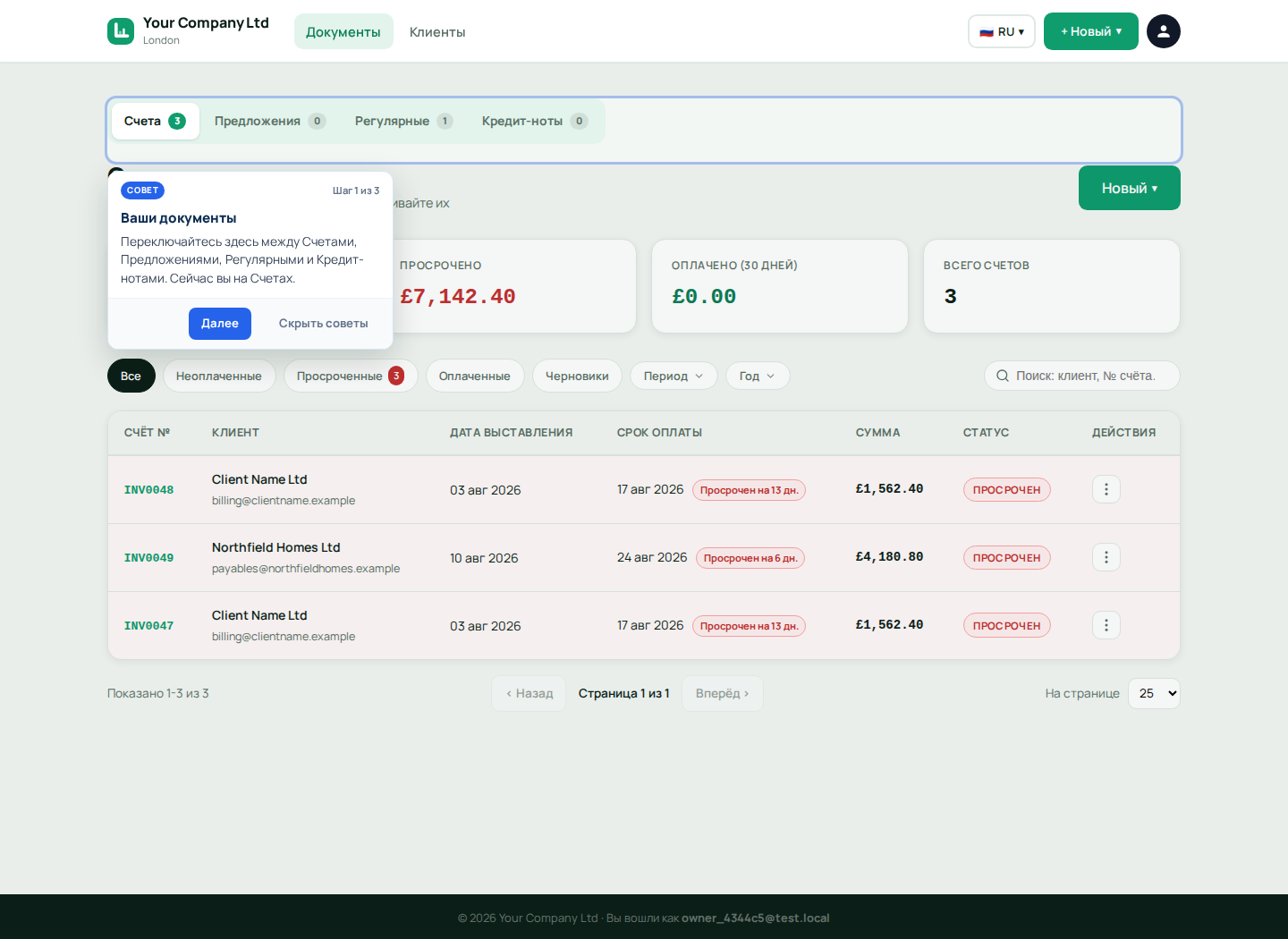This screenshot has height=939, width=1288.
Task: Click "Просрочен на 13 дн." badge for INV0047
Action: [x=750, y=626]
